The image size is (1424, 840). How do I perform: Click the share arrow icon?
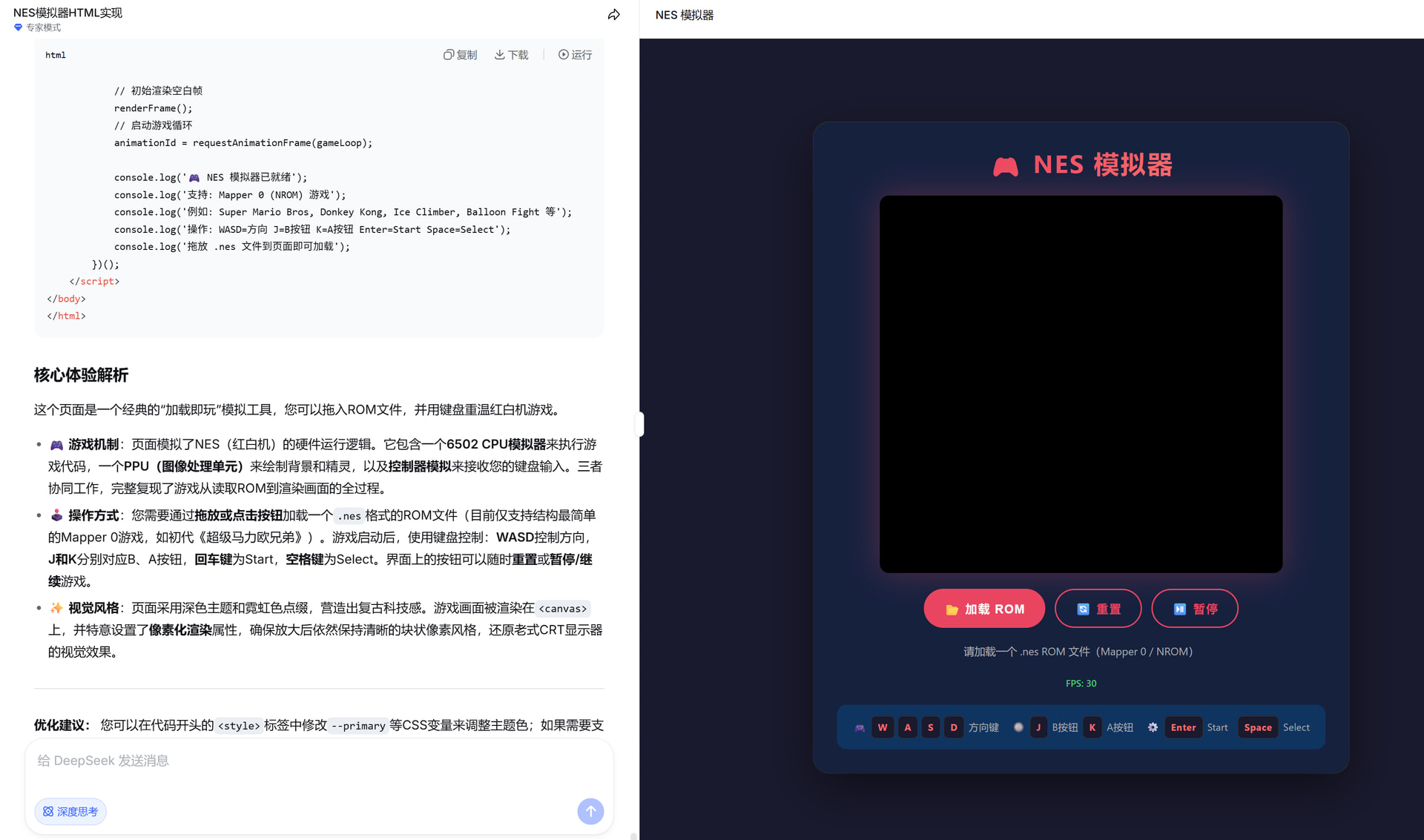(613, 15)
